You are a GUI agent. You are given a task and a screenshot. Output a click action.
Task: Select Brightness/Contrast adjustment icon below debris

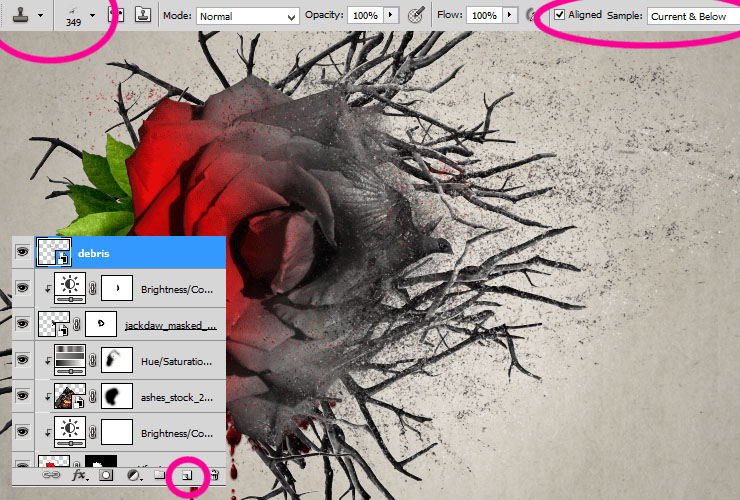[70, 288]
